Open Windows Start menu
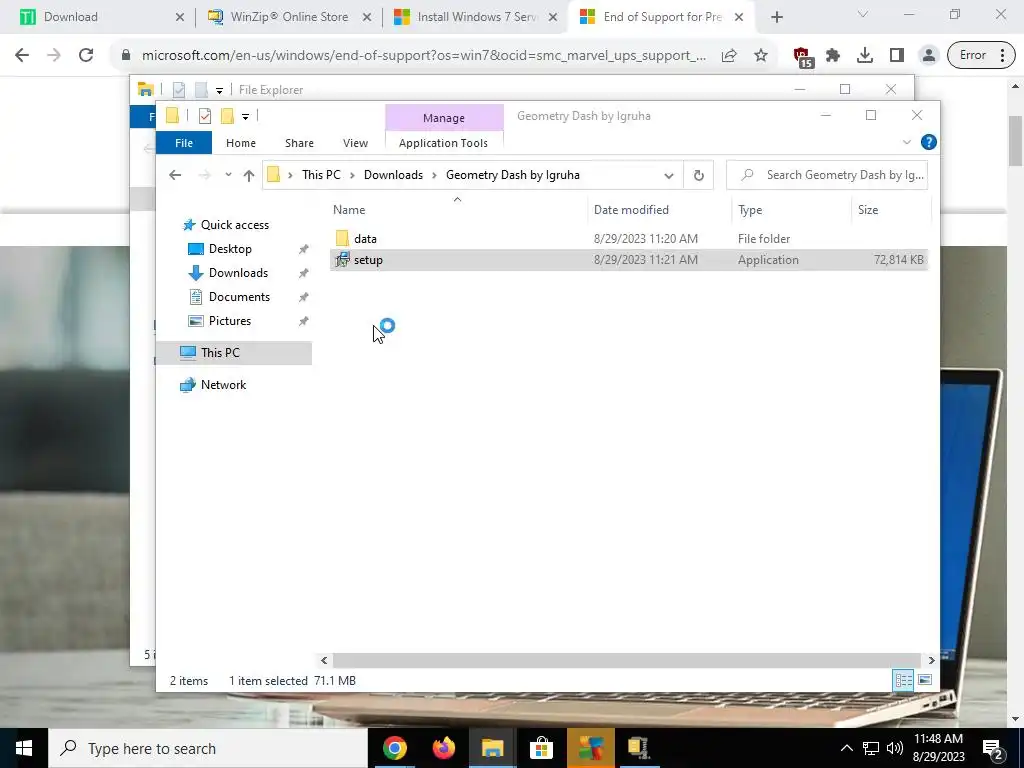Image resolution: width=1024 pixels, height=768 pixels. pyautogui.click(x=24, y=748)
